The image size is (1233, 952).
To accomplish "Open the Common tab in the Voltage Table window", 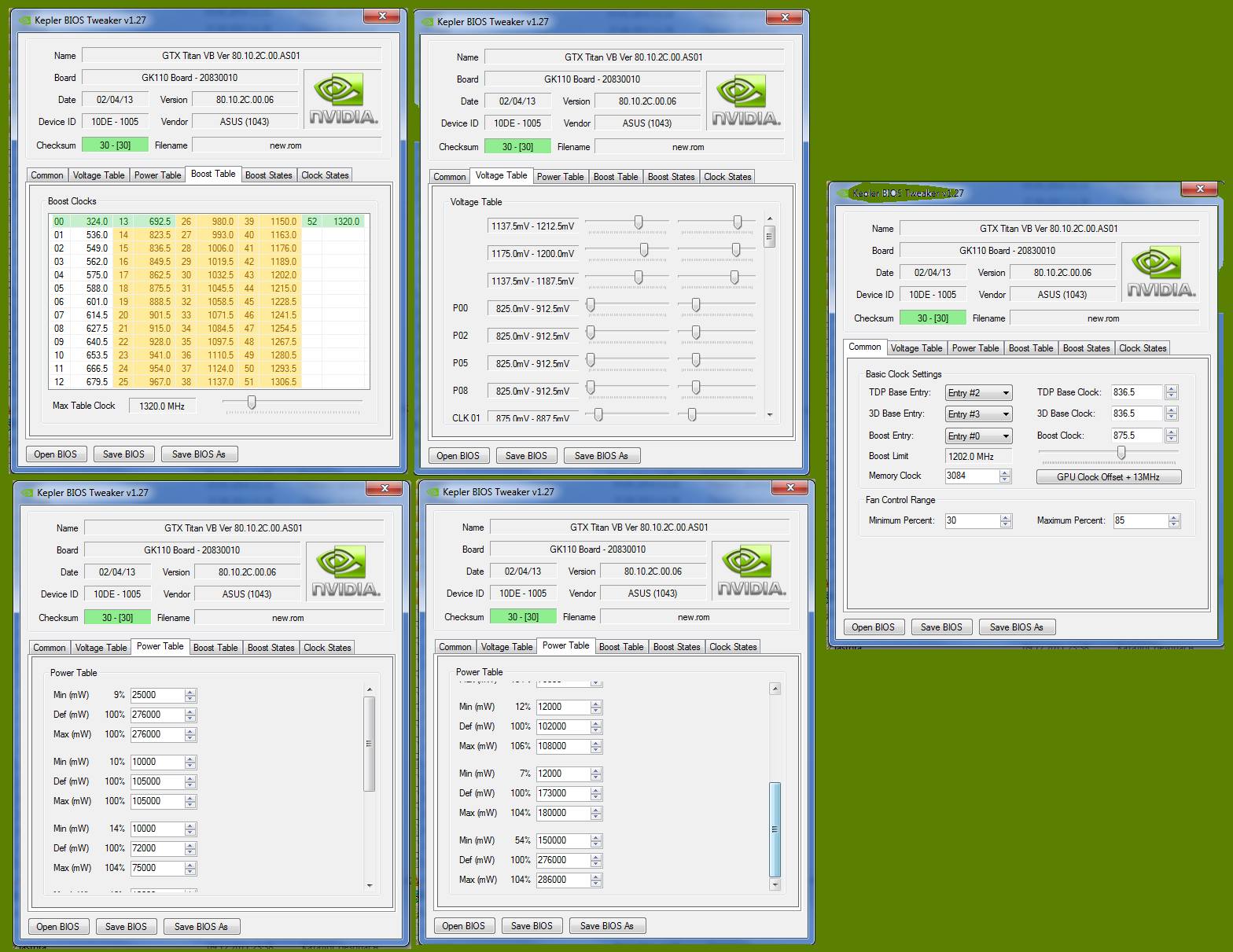I will point(450,177).
